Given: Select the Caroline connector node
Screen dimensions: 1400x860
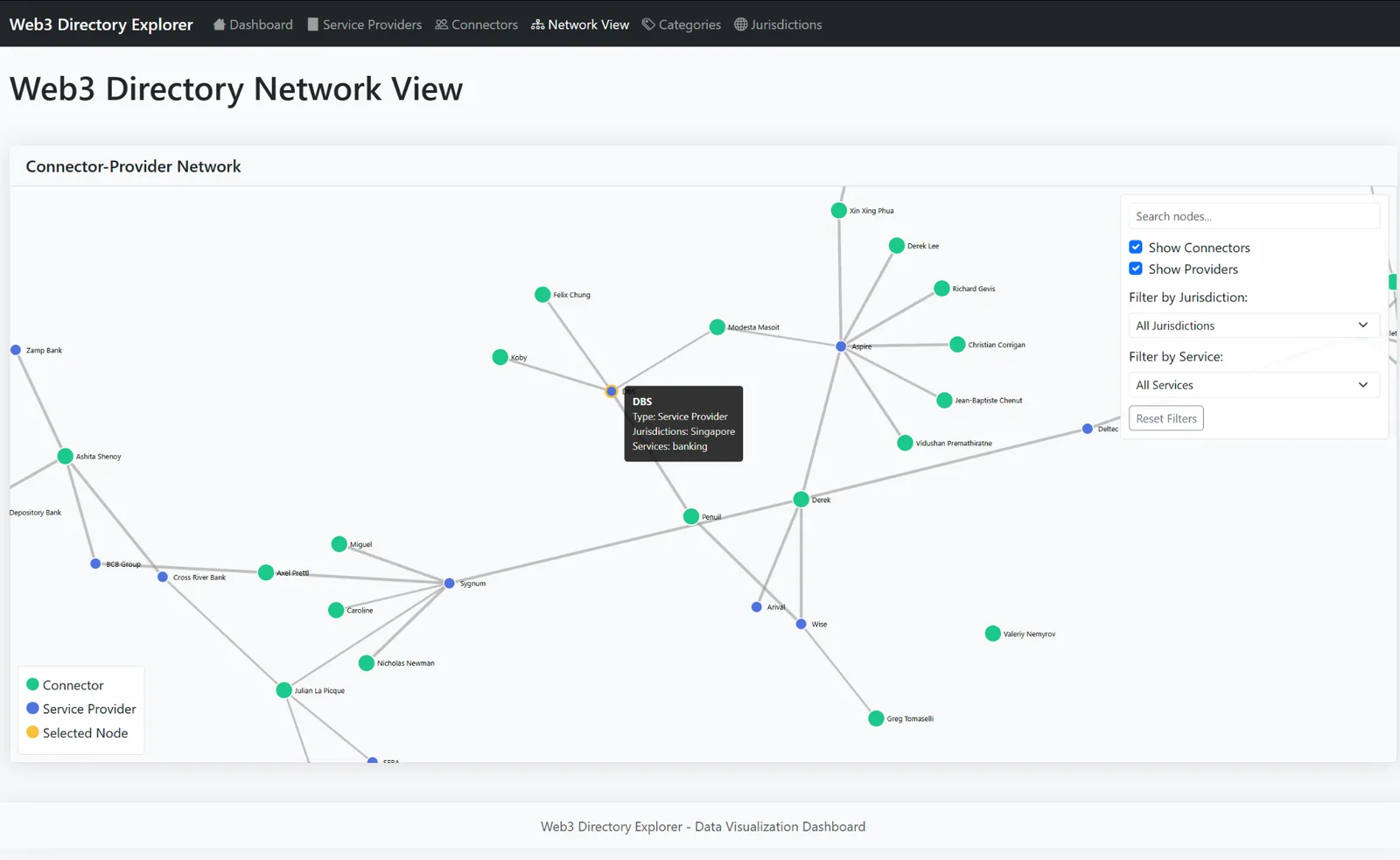Looking at the screenshot, I should [x=336, y=610].
